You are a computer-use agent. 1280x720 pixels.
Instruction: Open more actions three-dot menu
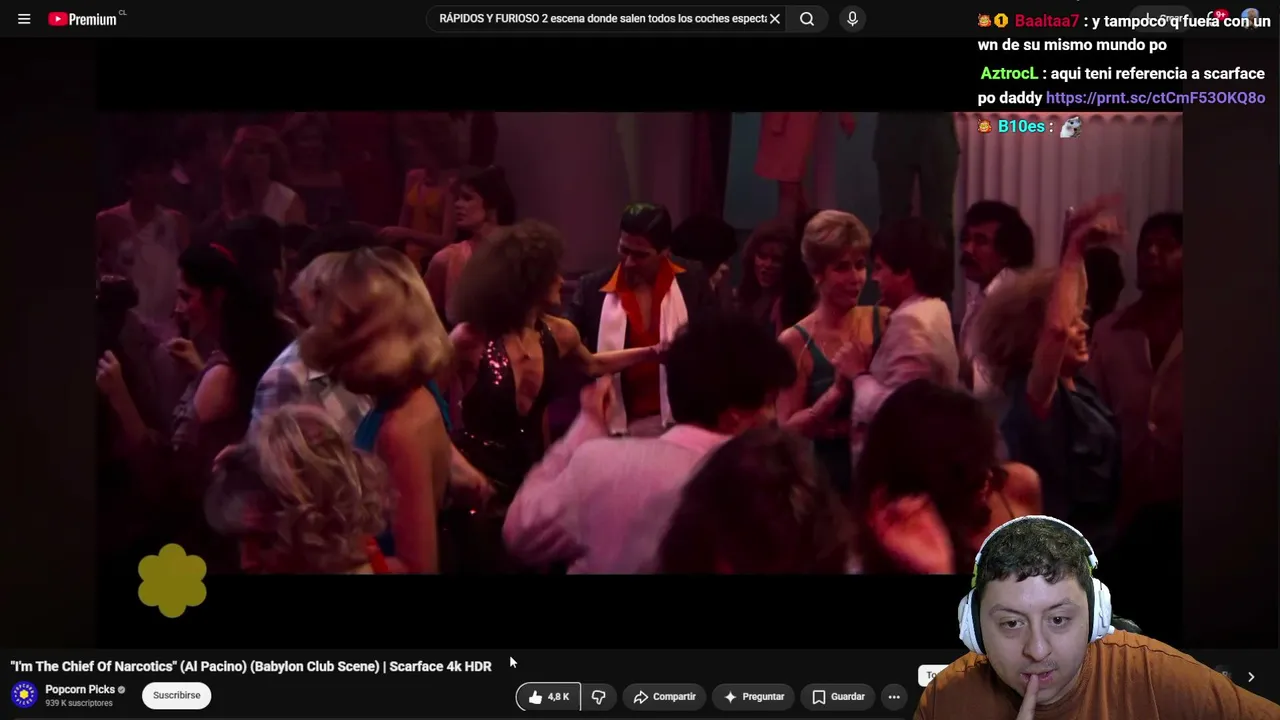(x=894, y=697)
